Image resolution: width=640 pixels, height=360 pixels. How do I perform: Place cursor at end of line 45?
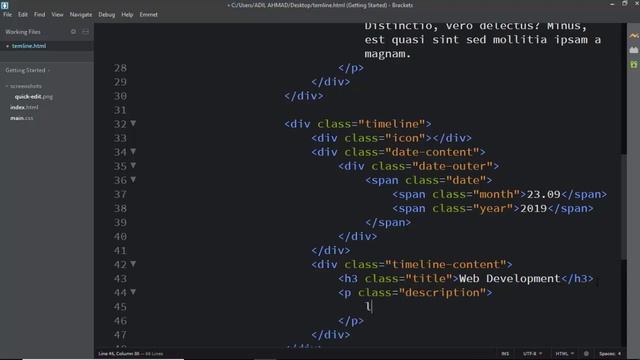click(x=373, y=307)
